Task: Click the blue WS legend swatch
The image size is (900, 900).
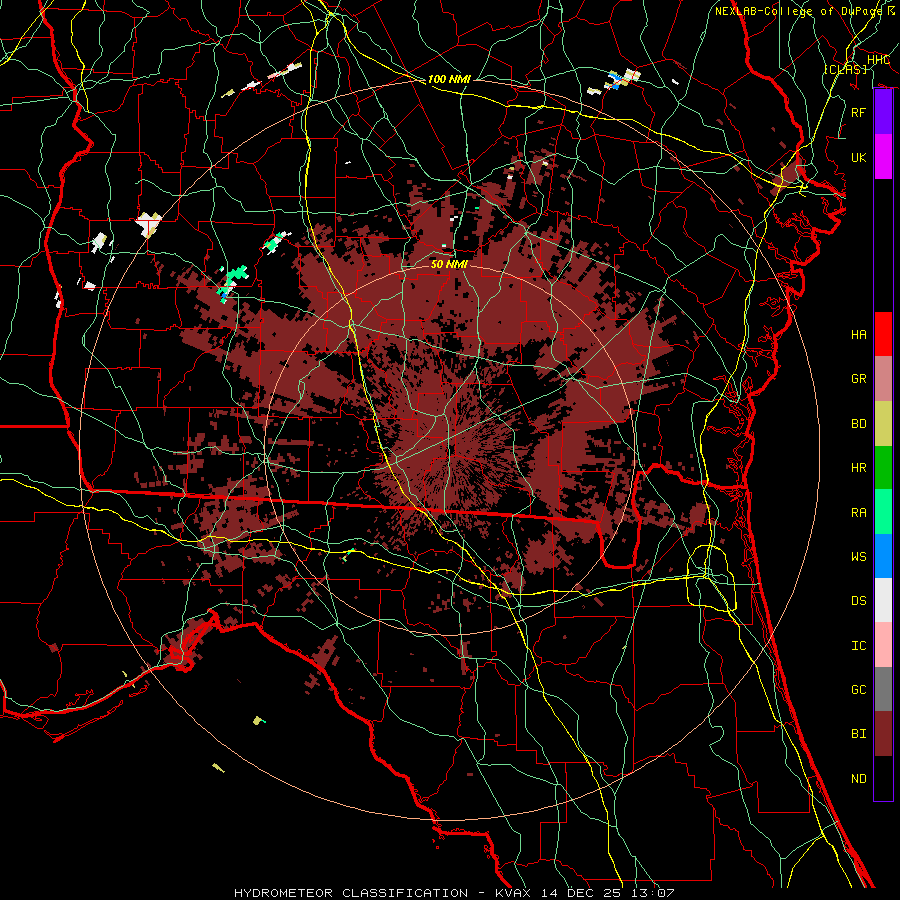Action: (x=883, y=556)
